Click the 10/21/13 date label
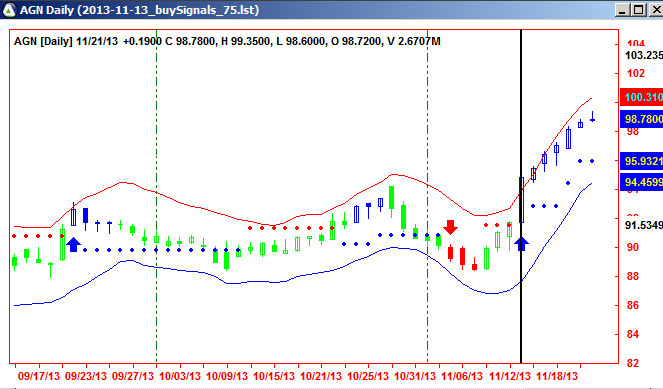The width and height of the screenshot is (663, 389). click(x=321, y=376)
